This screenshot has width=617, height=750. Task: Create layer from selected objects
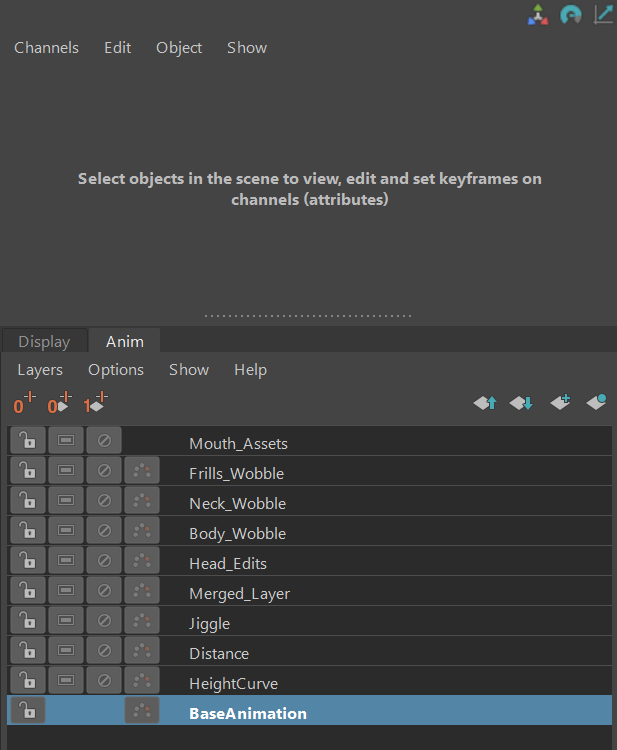(x=596, y=402)
